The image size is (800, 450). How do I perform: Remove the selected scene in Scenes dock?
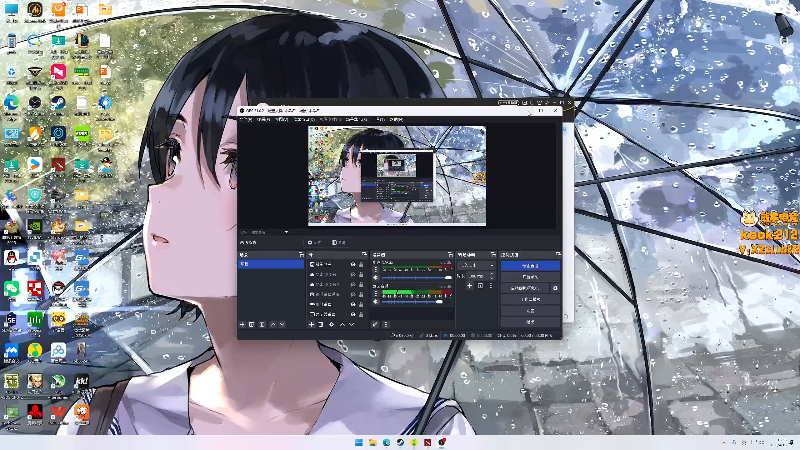[x=252, y=324]
